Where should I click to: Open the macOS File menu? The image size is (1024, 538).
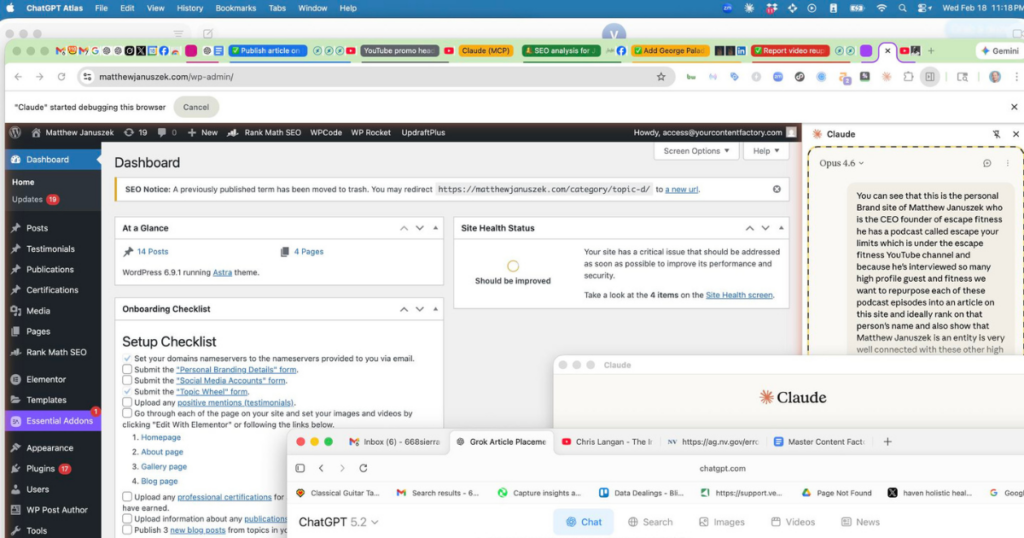(x=101, y=8)
